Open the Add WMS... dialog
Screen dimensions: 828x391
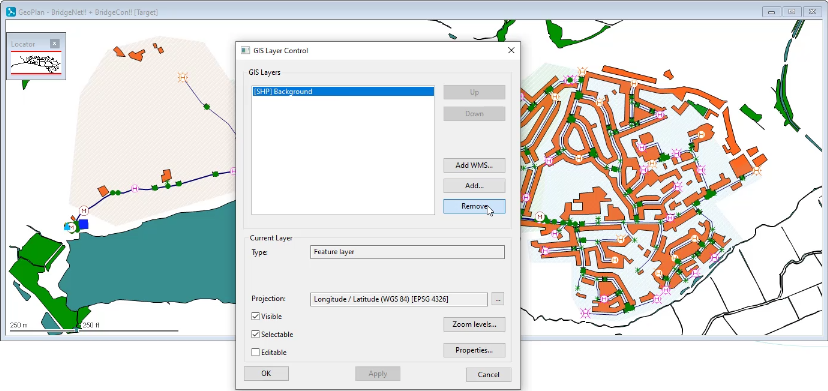pos(474,165)
